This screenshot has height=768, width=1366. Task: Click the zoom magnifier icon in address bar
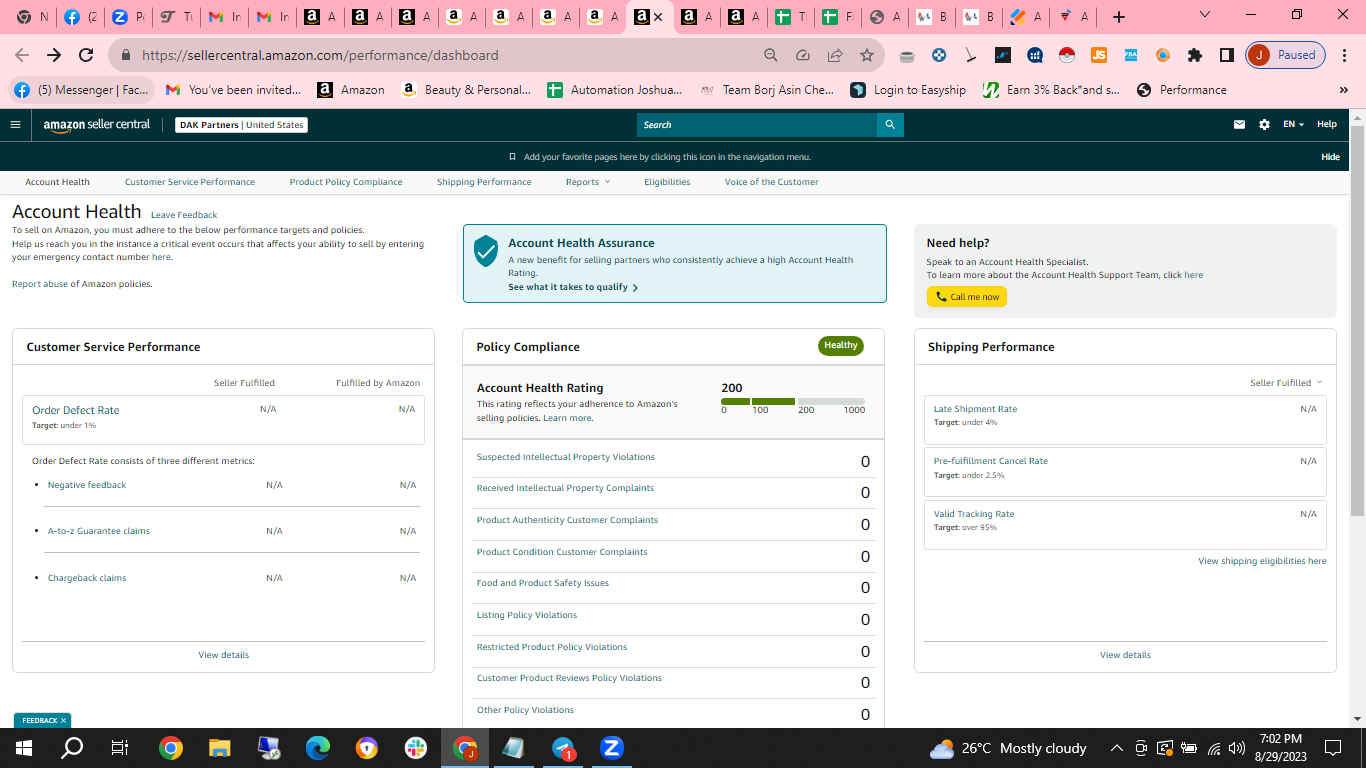tap(771, 55)
